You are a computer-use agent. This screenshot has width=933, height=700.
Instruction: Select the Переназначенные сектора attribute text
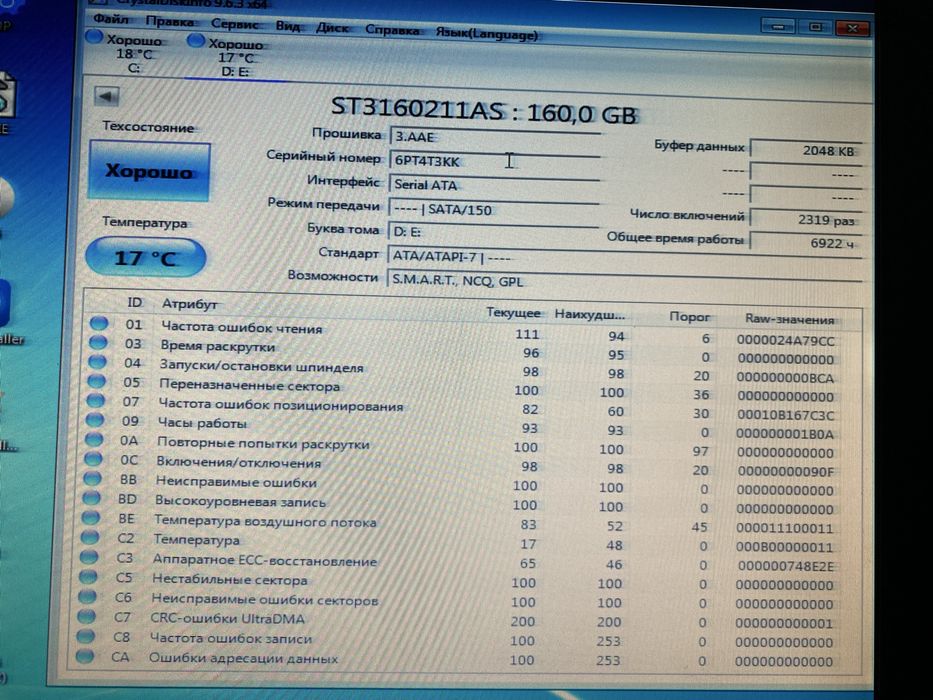[249, 385]
